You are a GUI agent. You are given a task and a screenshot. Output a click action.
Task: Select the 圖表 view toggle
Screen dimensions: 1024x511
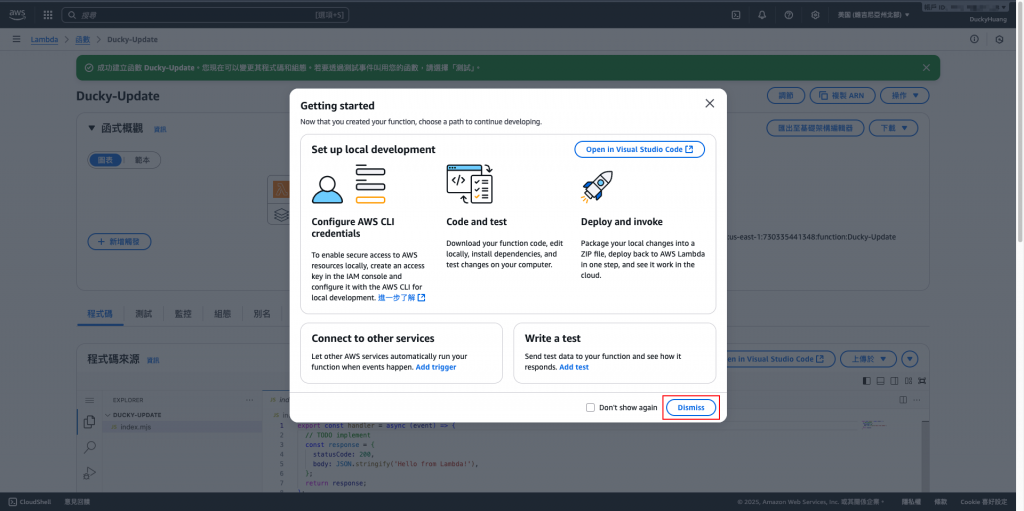[x=105, y=160]
